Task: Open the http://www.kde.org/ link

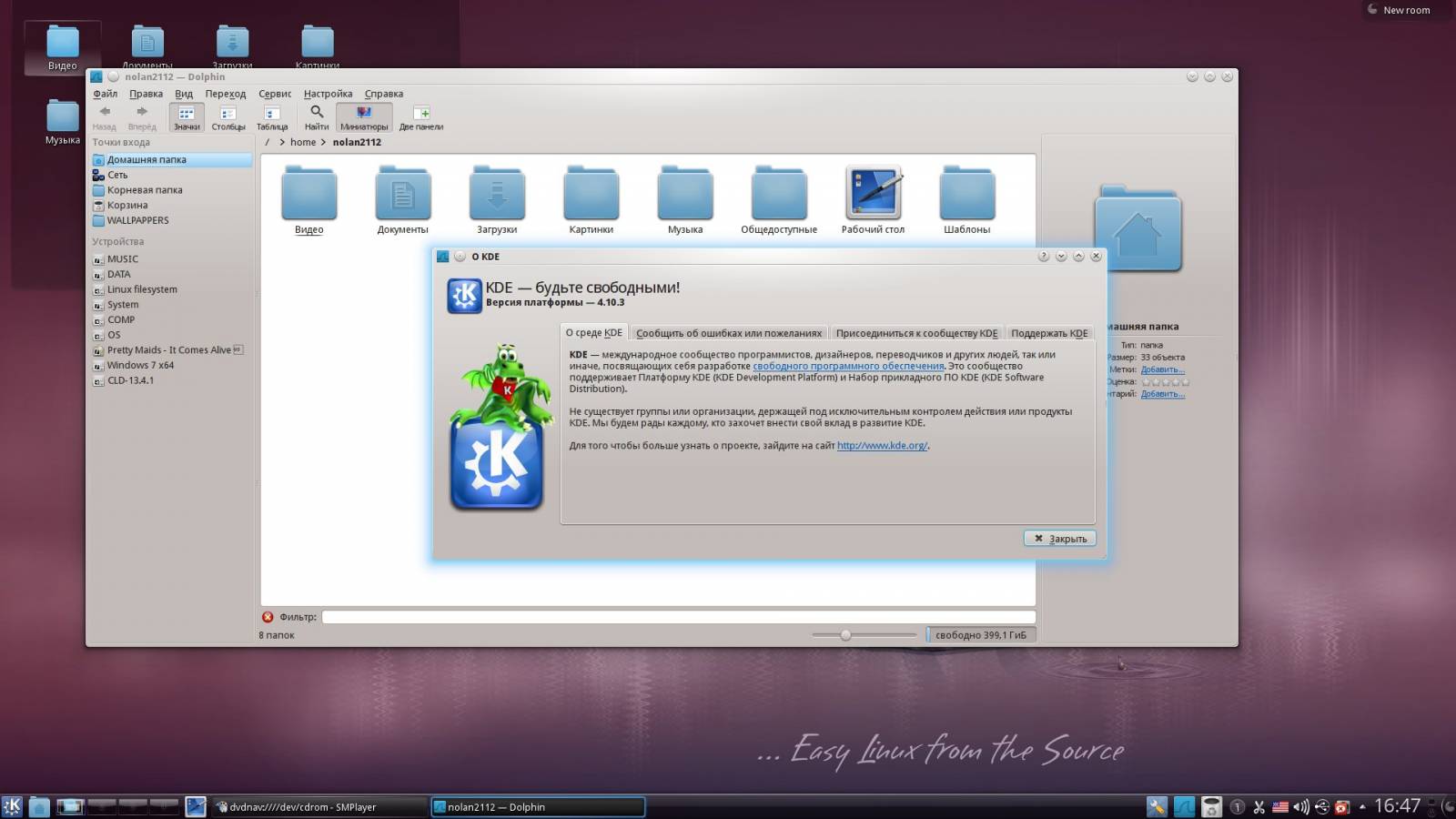Action: click(882, 446)
